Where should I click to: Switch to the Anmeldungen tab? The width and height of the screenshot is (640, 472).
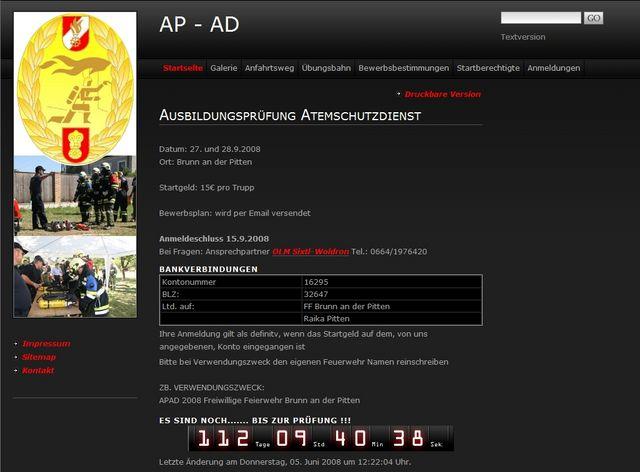[x=554, y=68]
